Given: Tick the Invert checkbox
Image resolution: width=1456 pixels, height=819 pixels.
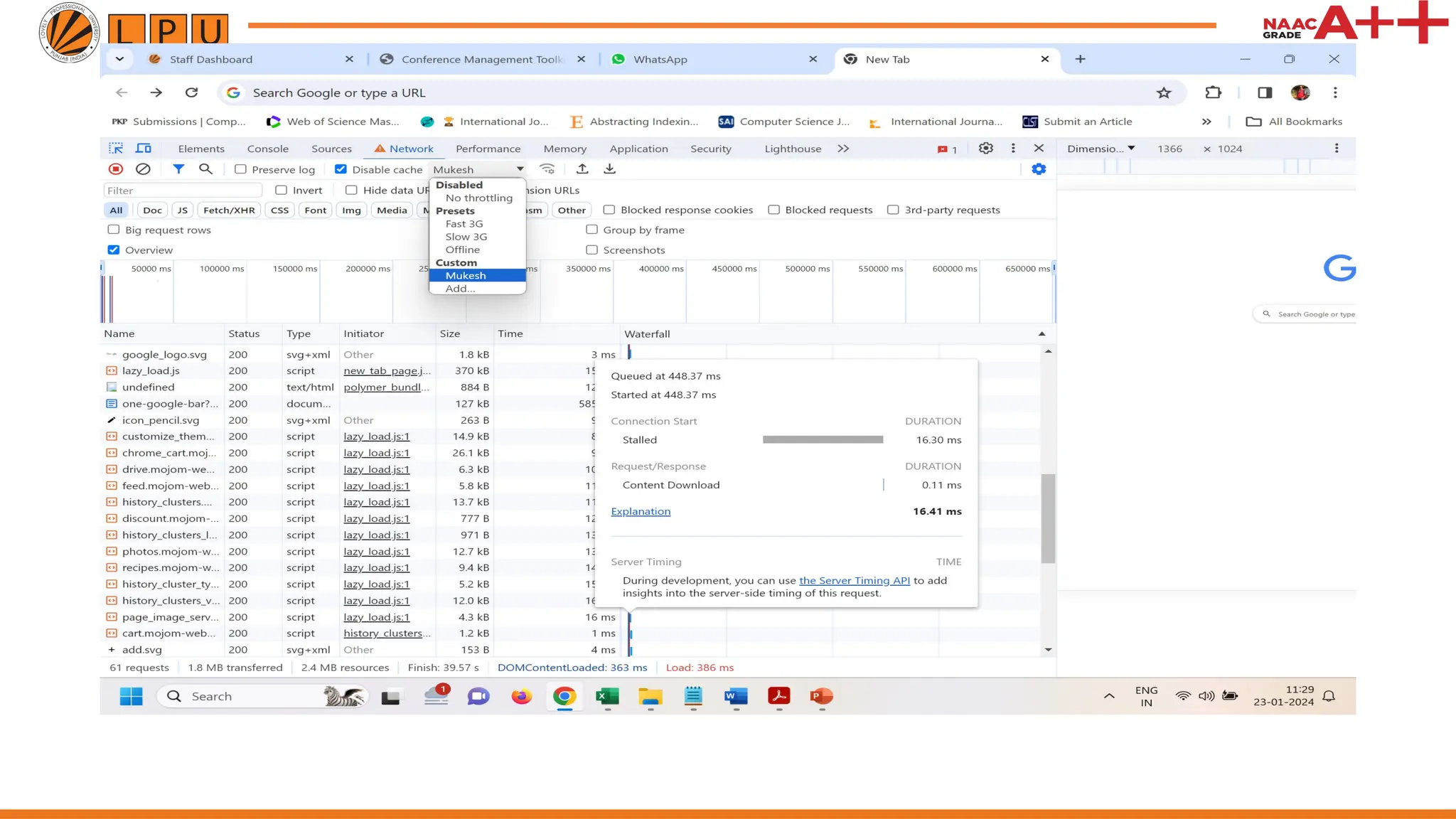Looking at the screenshot, I should (x=281, y=190).
